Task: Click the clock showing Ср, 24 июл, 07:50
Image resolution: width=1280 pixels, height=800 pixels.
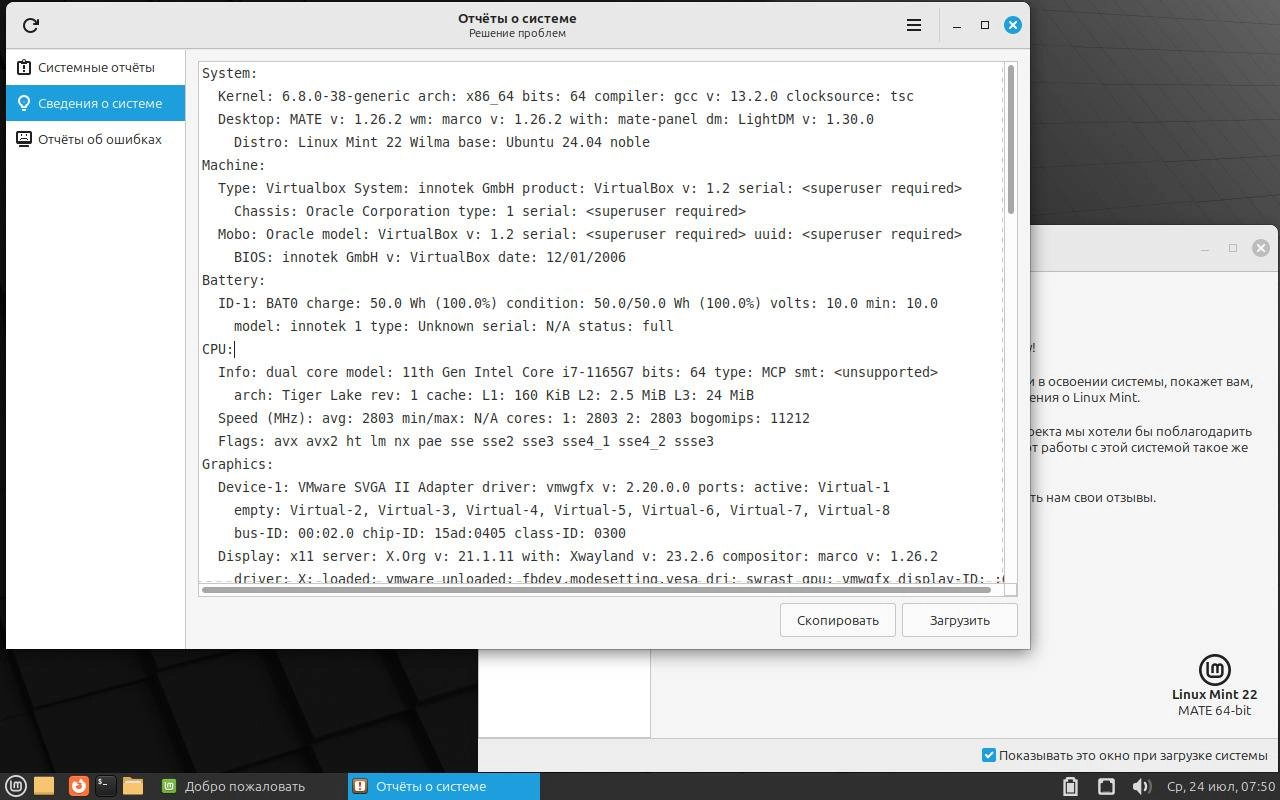Action: [1221, 786]
